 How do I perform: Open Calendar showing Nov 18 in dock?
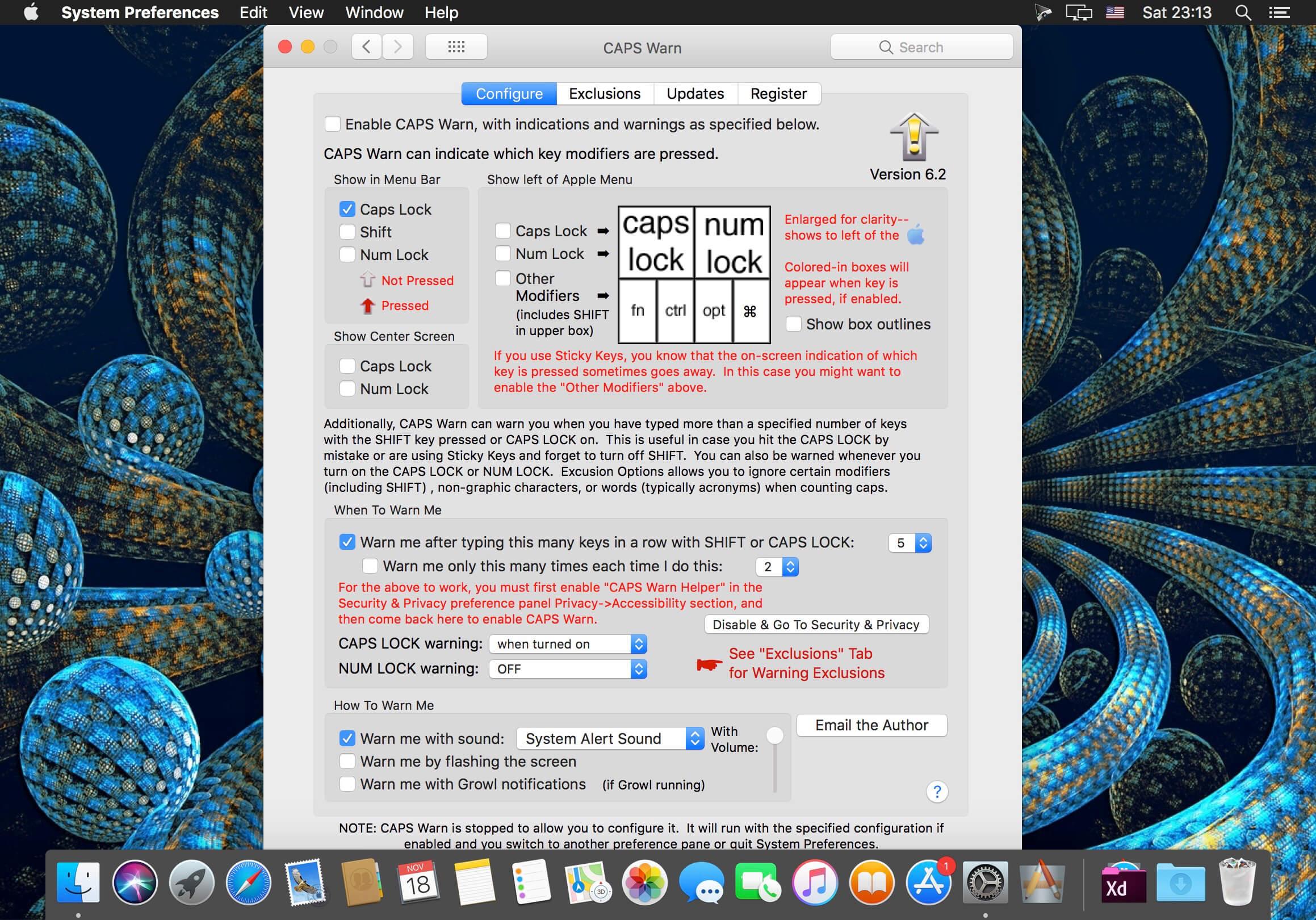[418, 882]
